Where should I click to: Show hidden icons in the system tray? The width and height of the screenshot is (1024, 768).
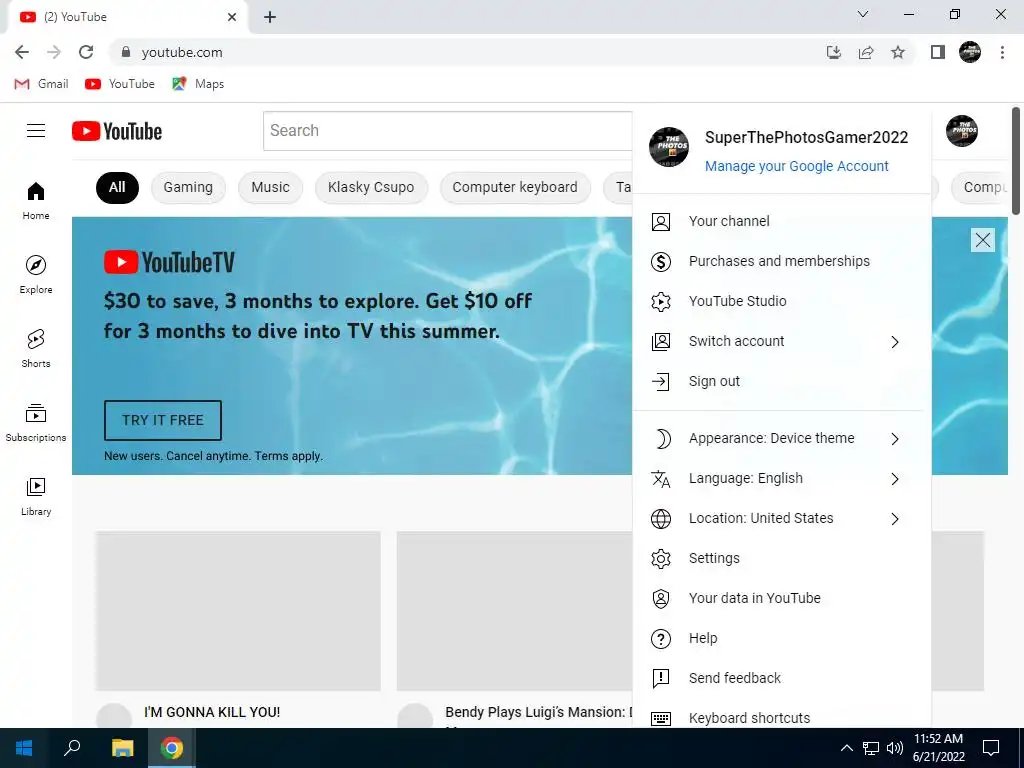846,748
